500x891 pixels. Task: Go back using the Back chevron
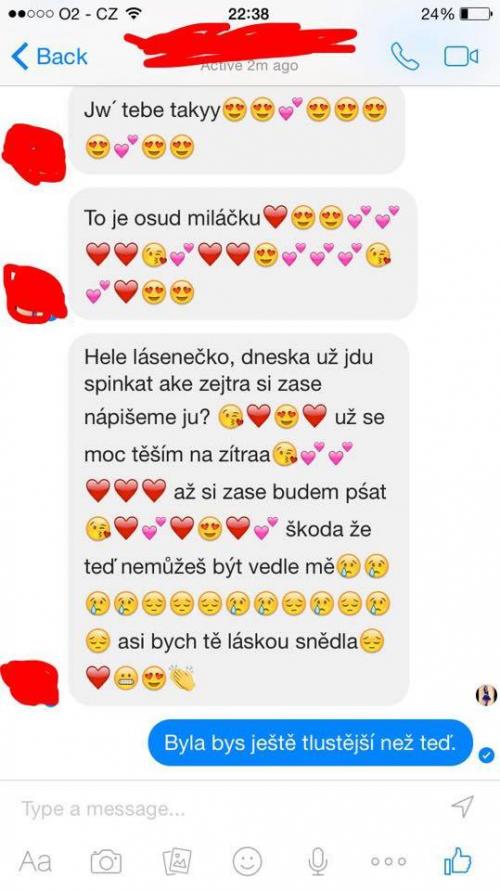click(49, 56)
